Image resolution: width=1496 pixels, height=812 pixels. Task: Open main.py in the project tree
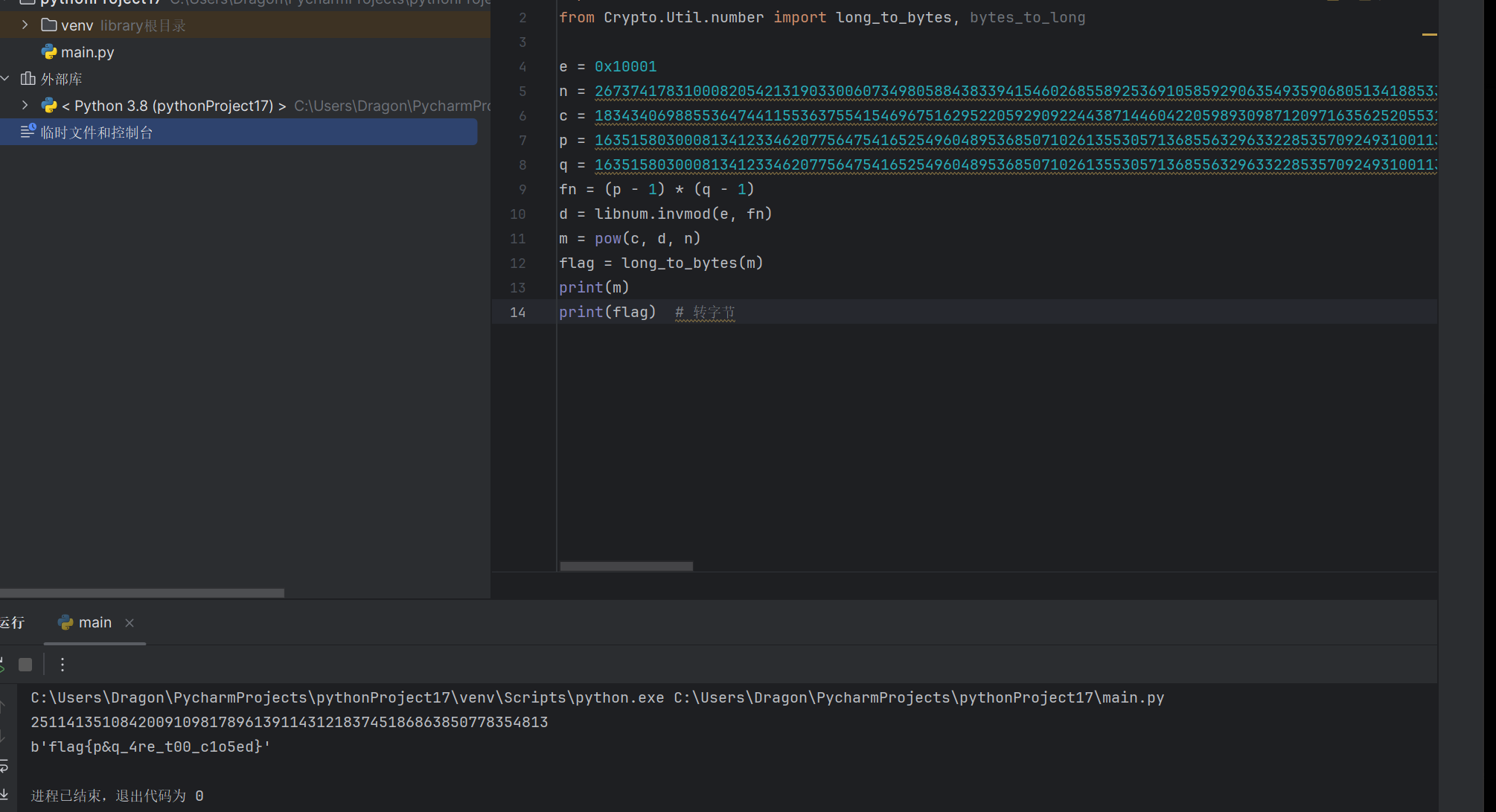[87, 52]
